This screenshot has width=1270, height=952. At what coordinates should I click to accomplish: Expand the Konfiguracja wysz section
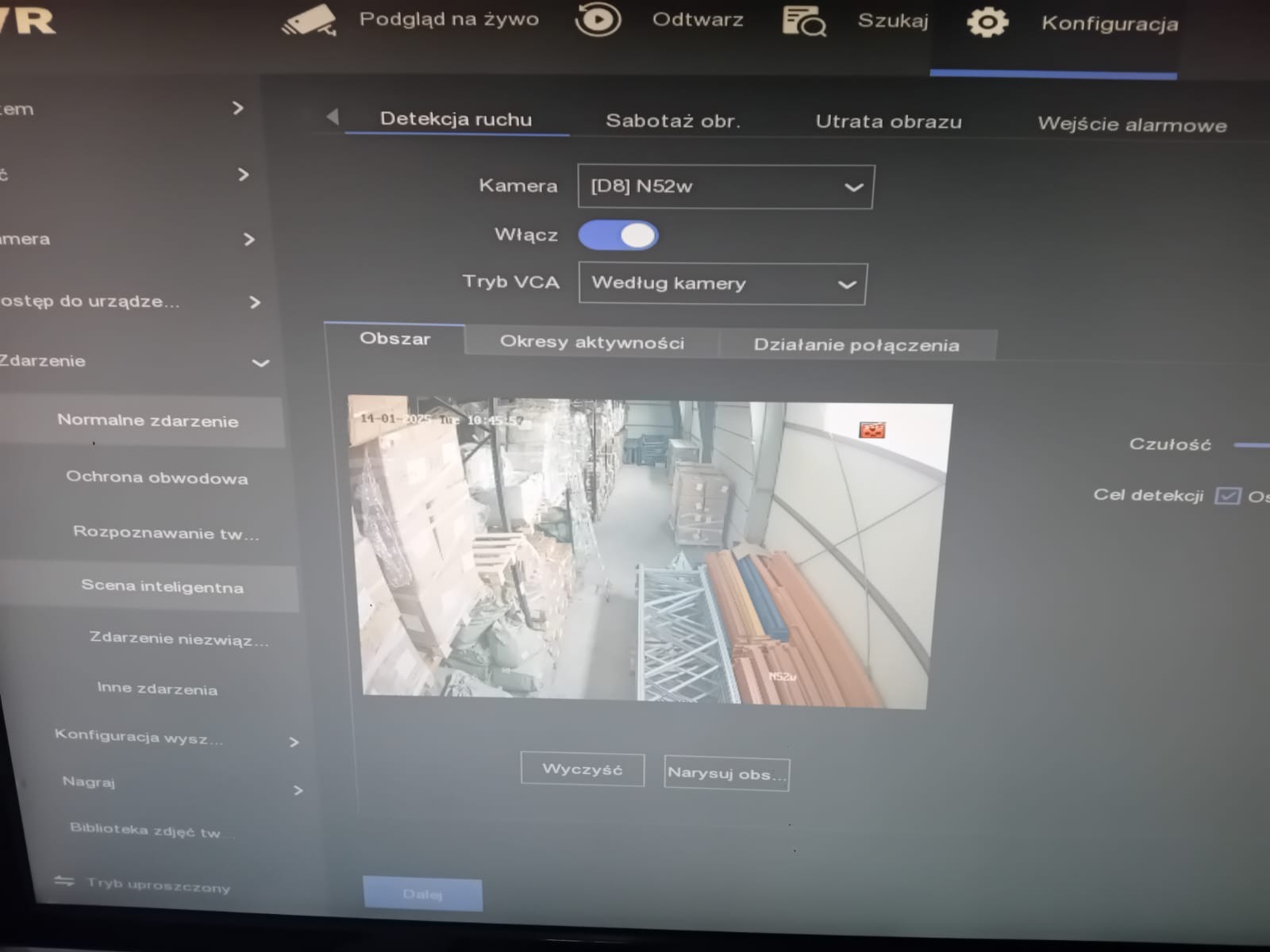[294, 742]
